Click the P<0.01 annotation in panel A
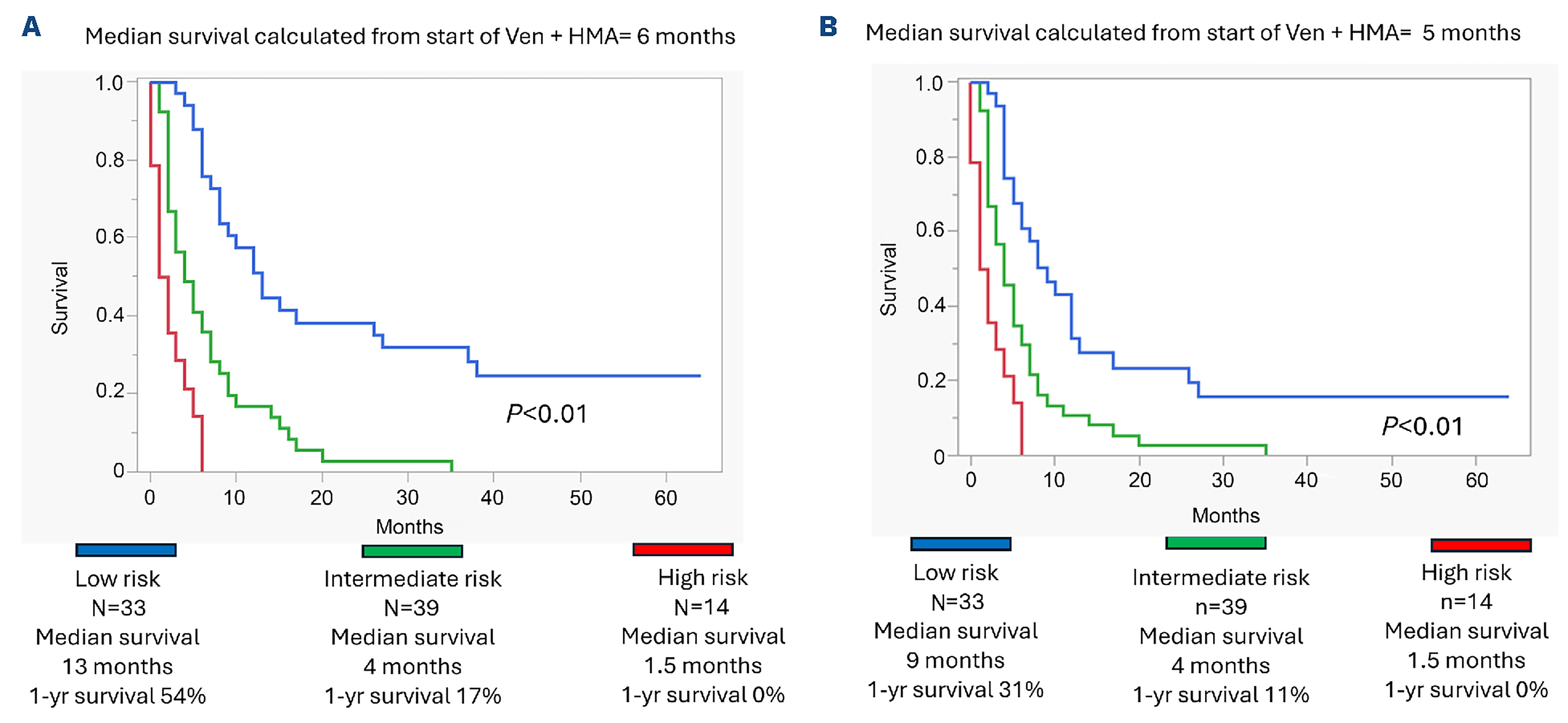This screenshot has width=1568, height=723. [547, 415]
